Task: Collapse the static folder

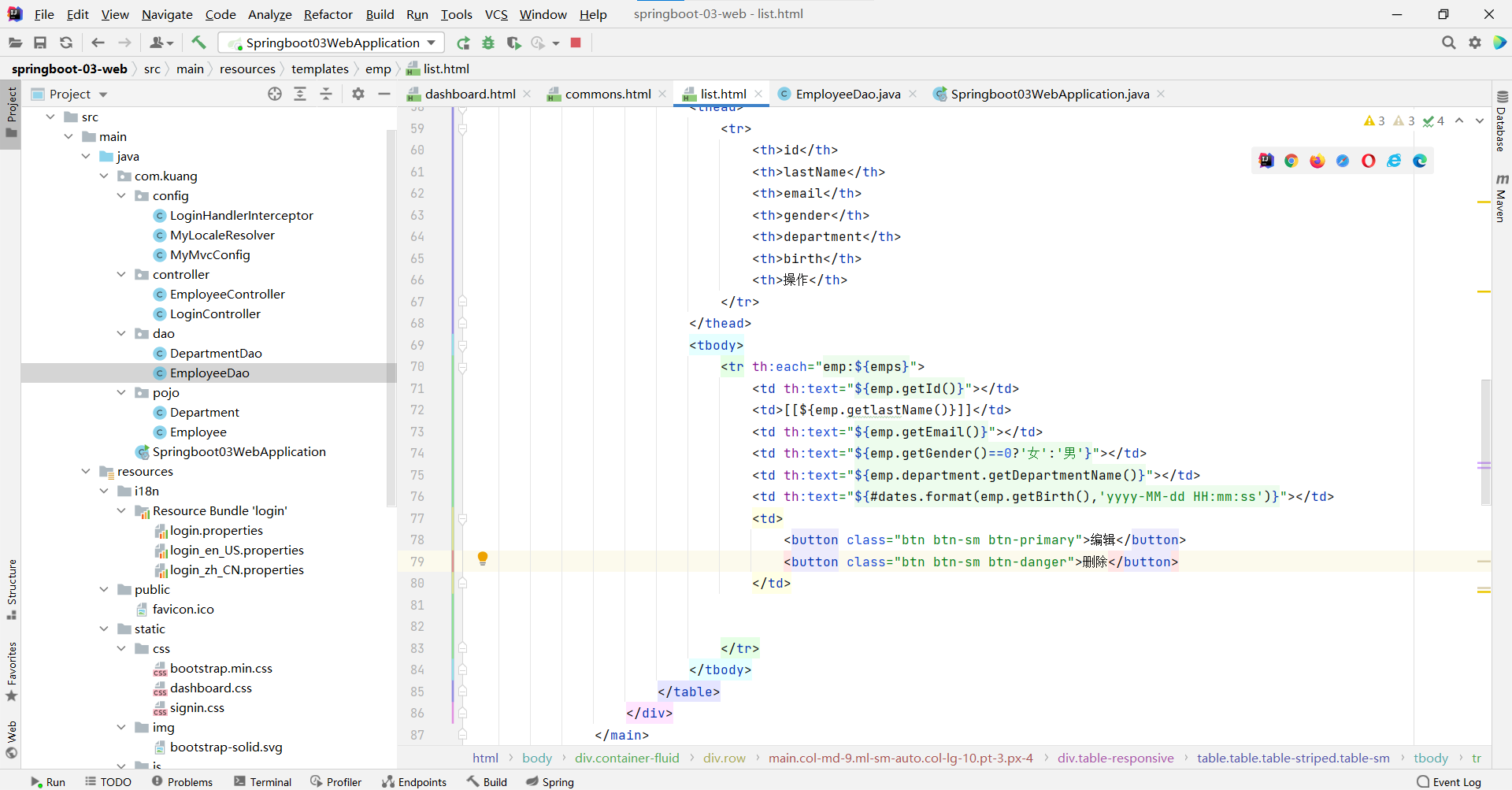Action: point(104,629)
